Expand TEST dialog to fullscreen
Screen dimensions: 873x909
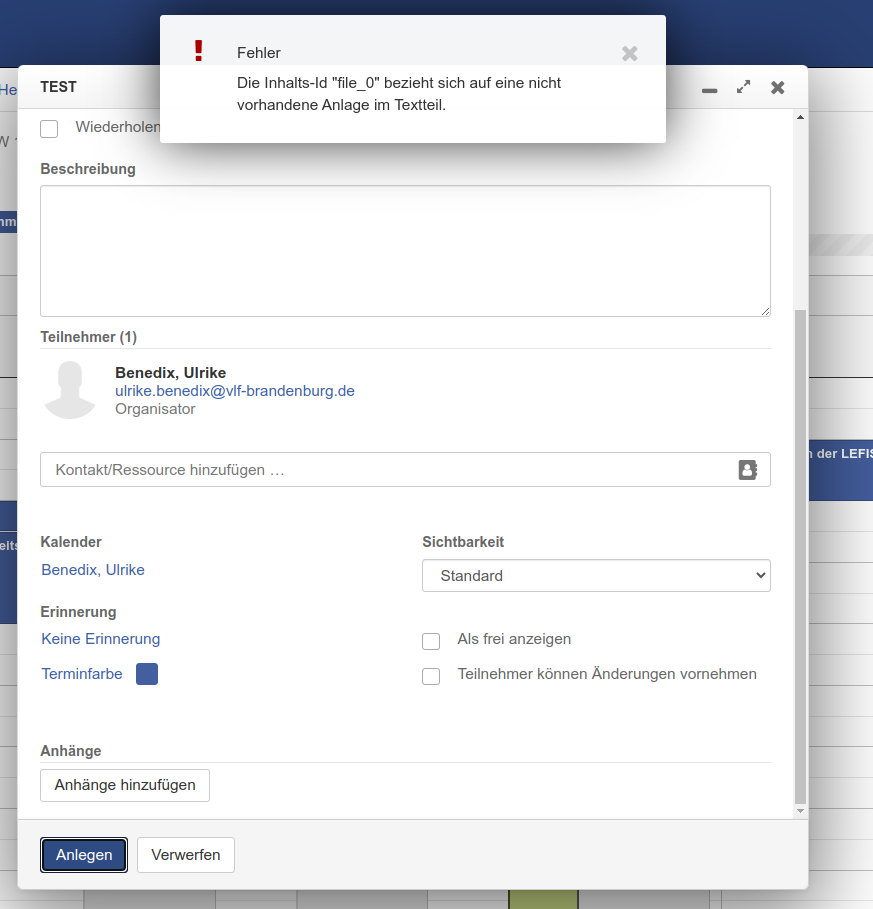(743, 87)
